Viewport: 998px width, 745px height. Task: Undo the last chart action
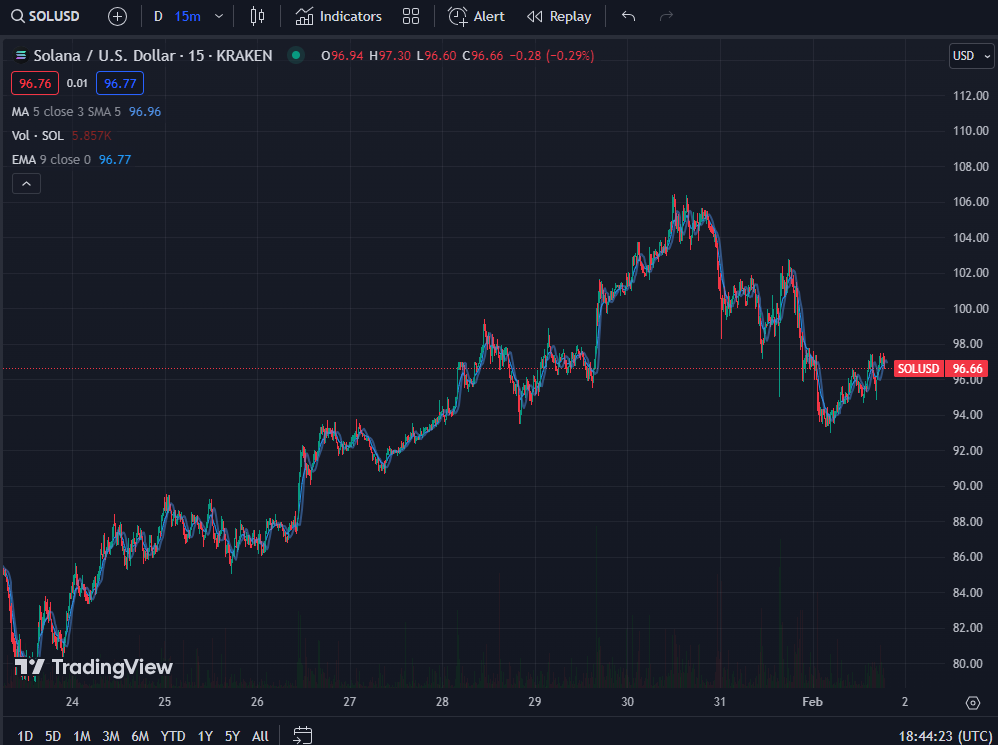coord(628,17)
